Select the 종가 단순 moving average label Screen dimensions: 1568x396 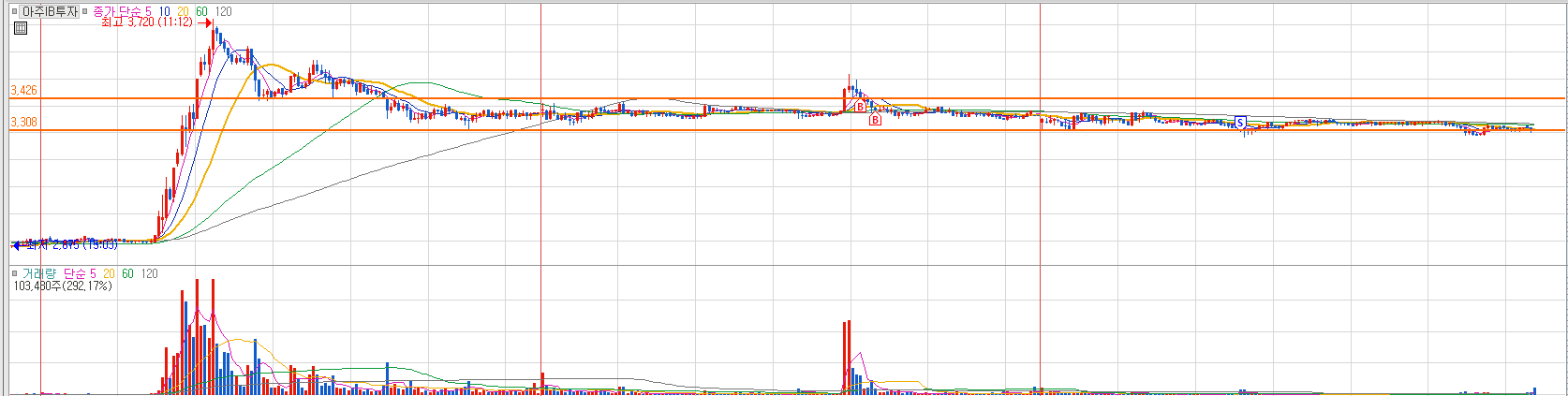click(x=116, y=11)
